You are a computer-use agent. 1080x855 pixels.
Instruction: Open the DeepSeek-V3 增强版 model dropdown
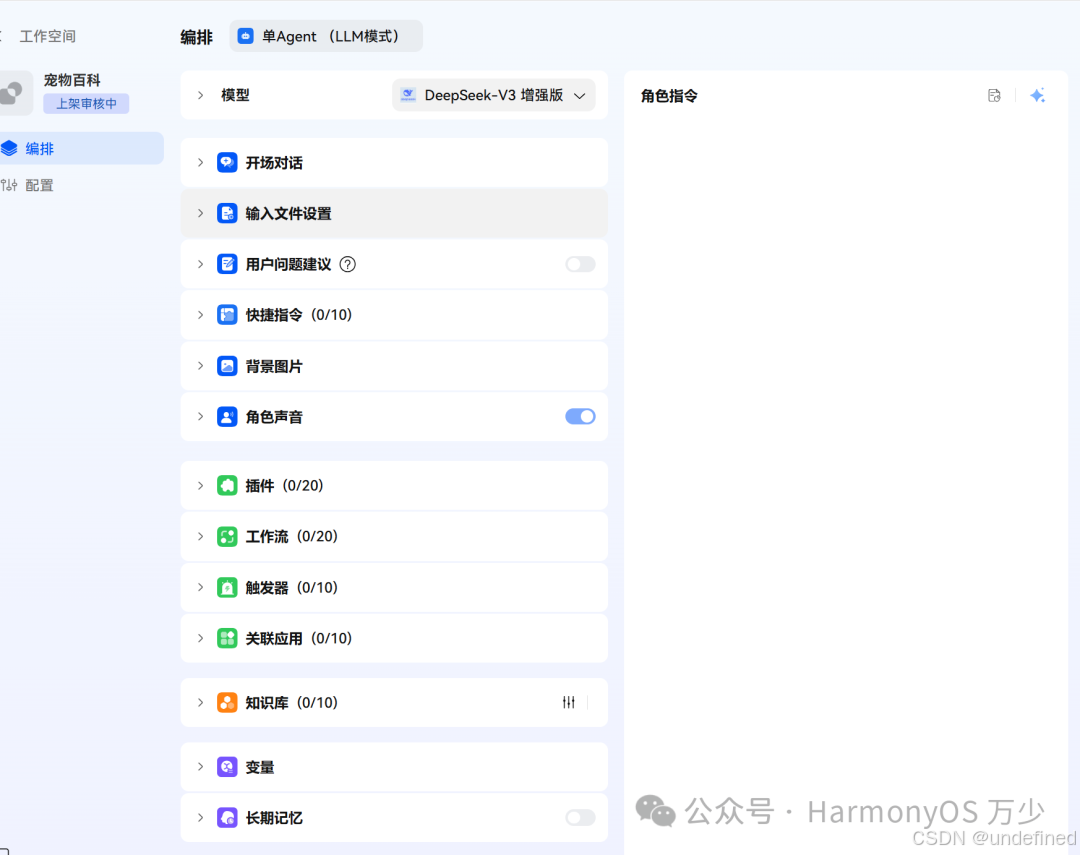point(494,95)
